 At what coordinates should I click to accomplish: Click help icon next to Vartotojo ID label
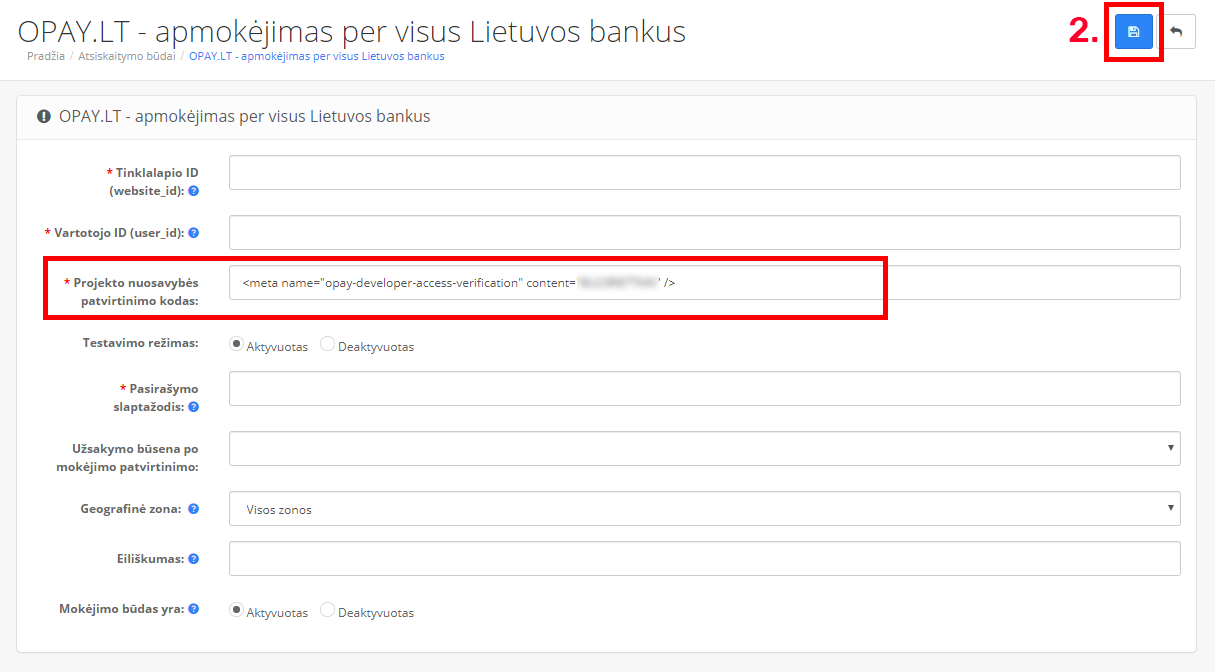pos(194,232)
